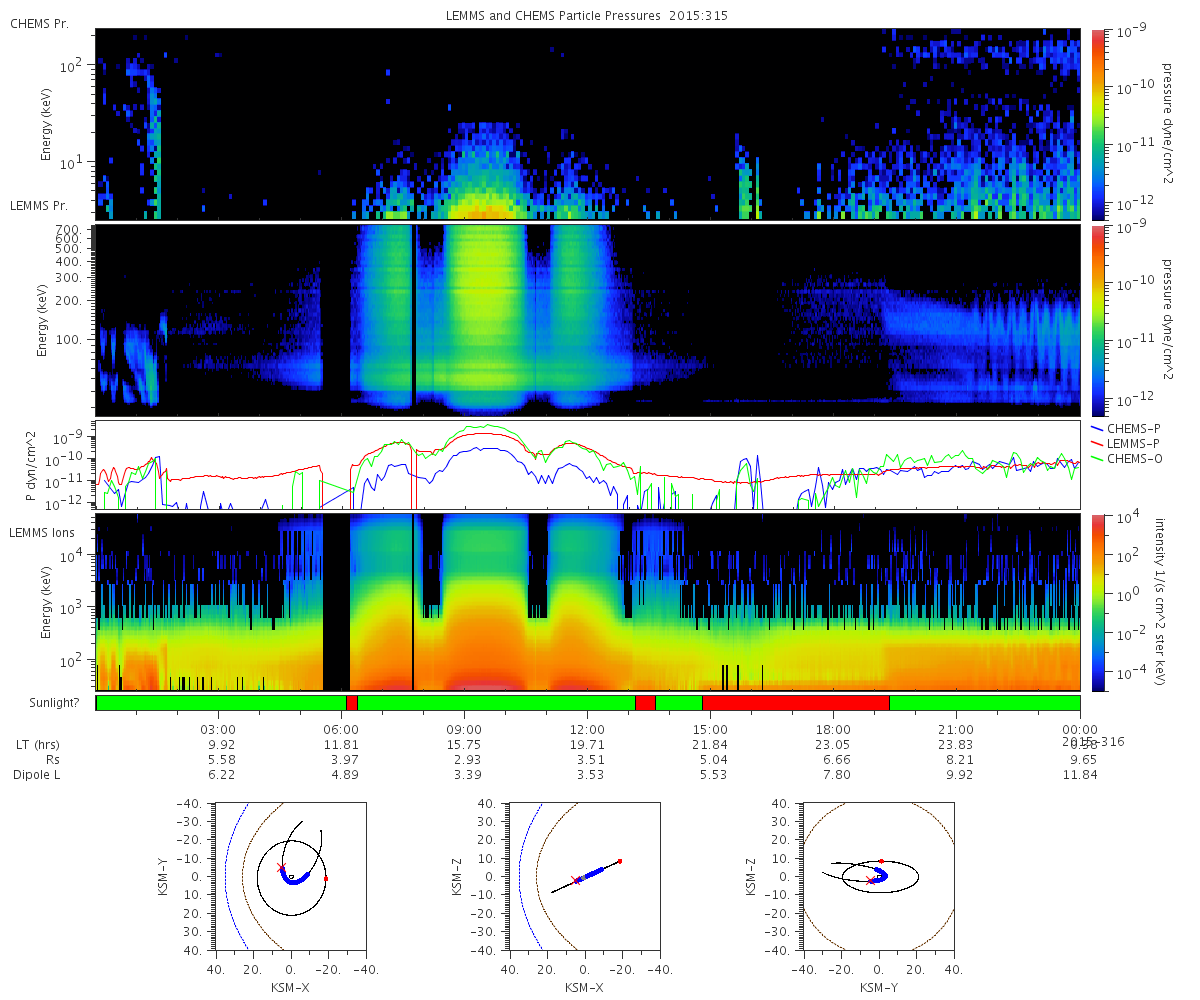This screenshot has height=1000, width=1200.
Task: Click the red X marker in KSM-X/KSM-Y plot
Action: [x=282, y=867]
